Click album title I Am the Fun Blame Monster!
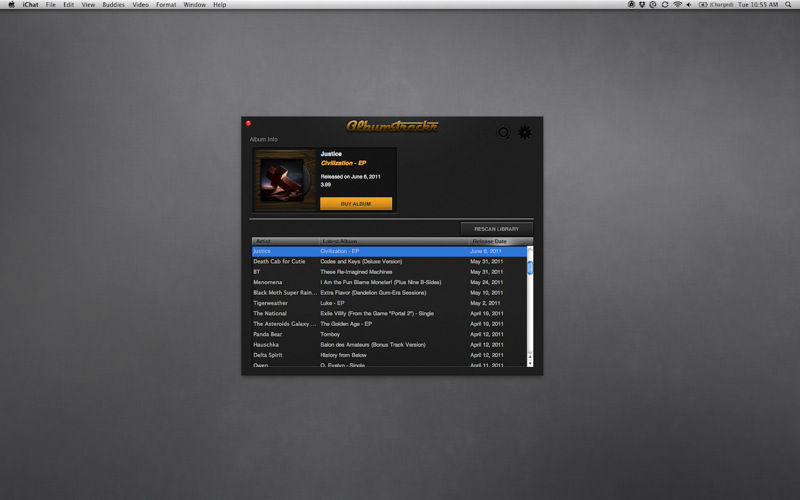This screenshot has width=800, height=500. (x=381, y=282)
